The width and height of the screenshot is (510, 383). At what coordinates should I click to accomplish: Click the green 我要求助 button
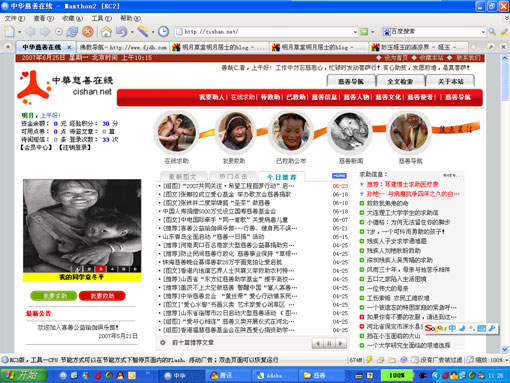pos(54,296)
